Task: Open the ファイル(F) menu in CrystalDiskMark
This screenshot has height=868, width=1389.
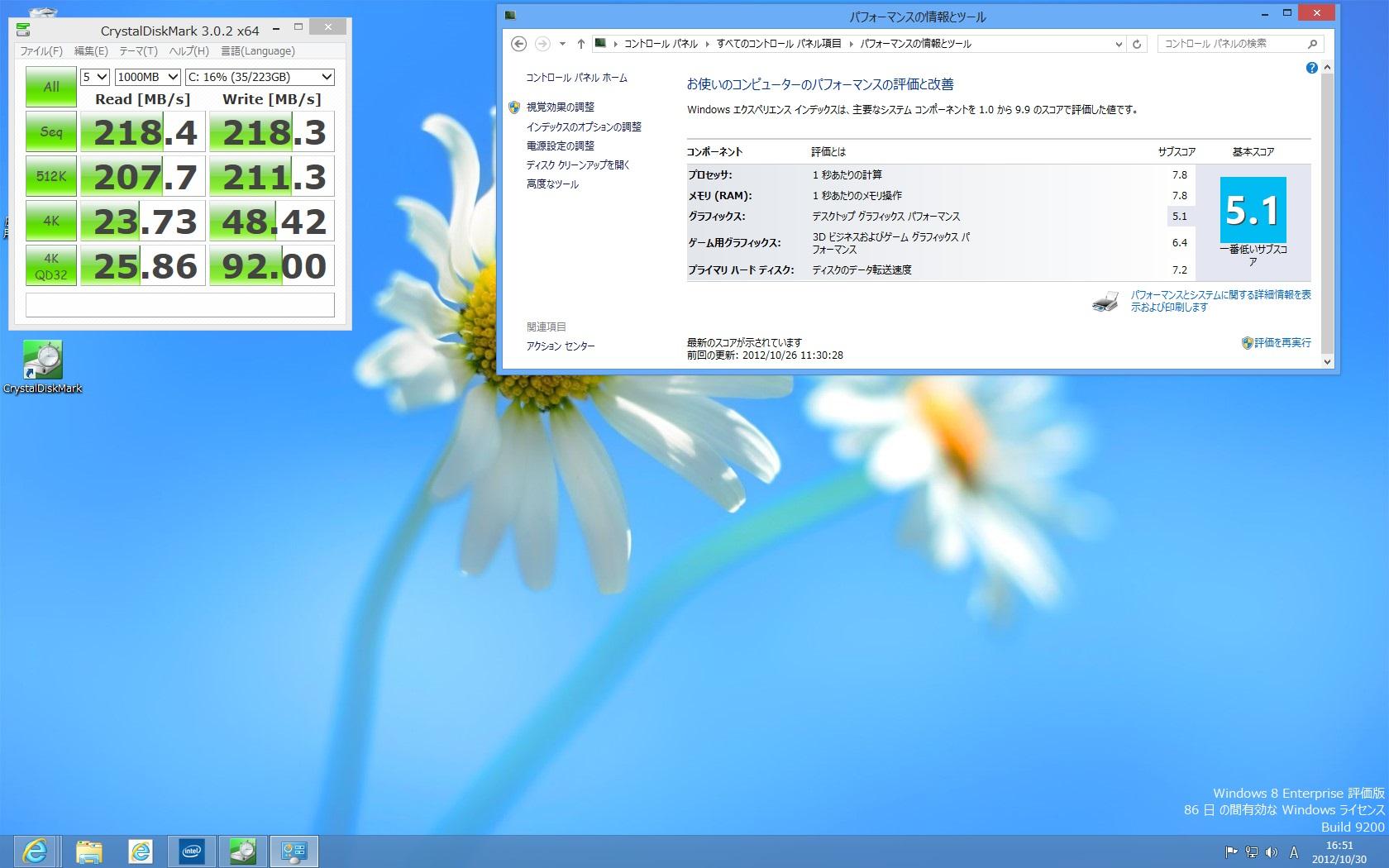Action: tap(41, 51)
